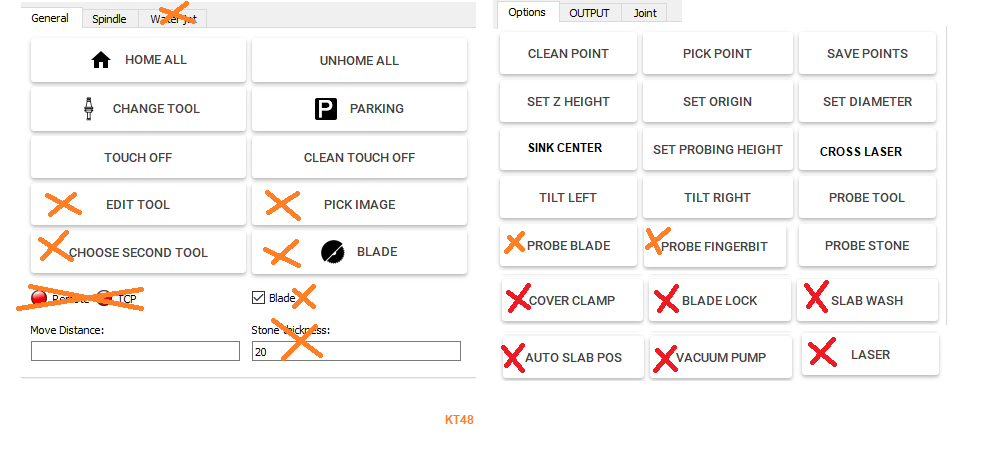Click the HOME ALL house icon
Image resolution: width=992 pixels, height=473 pixels.
[x=101, y=60]
